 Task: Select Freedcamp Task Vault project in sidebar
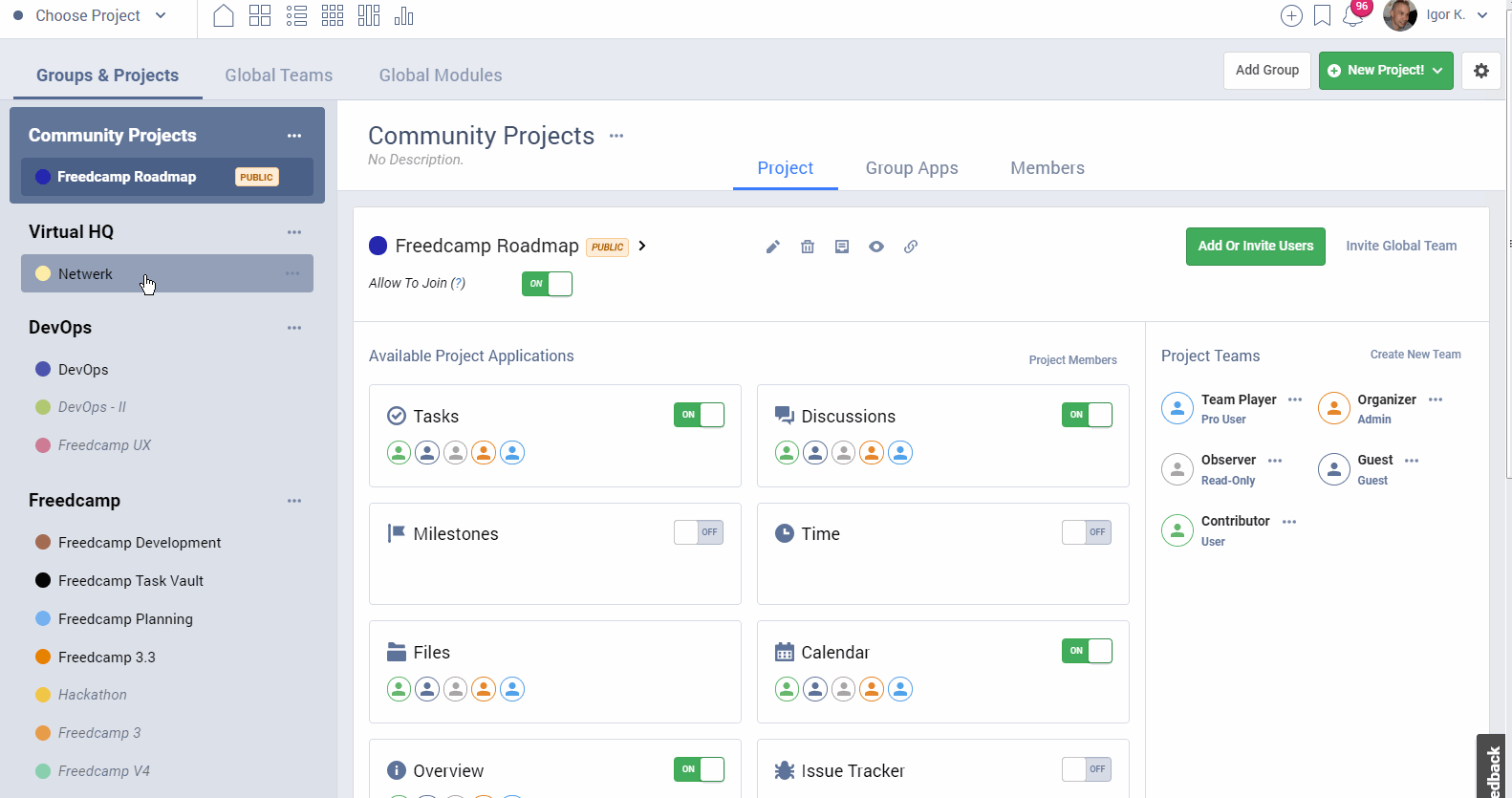pos(131,581)
